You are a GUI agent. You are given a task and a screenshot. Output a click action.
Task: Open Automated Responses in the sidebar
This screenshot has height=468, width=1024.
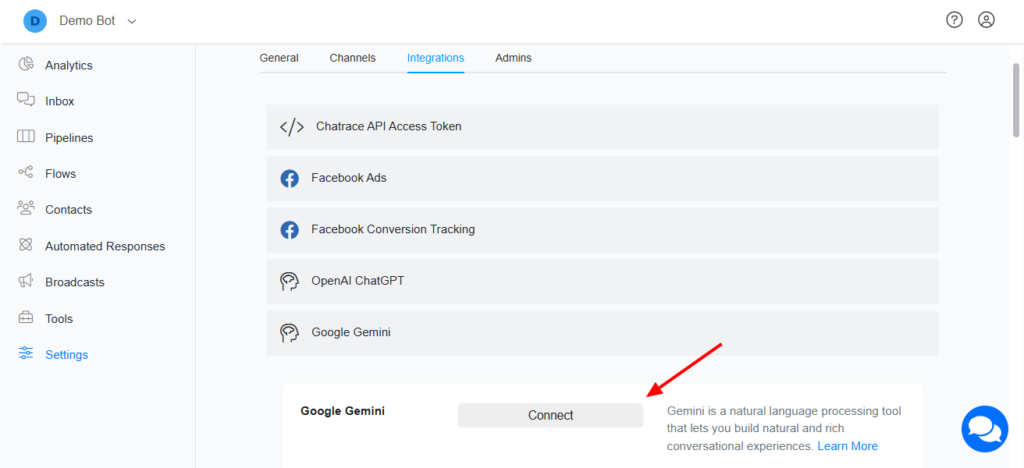[x=105, y=246]
